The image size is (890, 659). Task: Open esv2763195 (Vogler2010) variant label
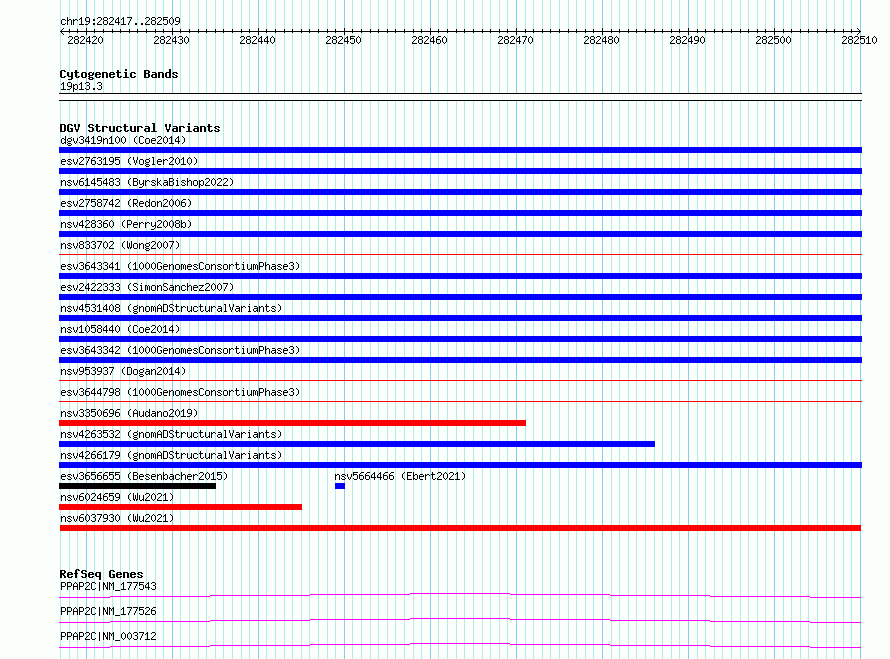click(x=129, y=161)
